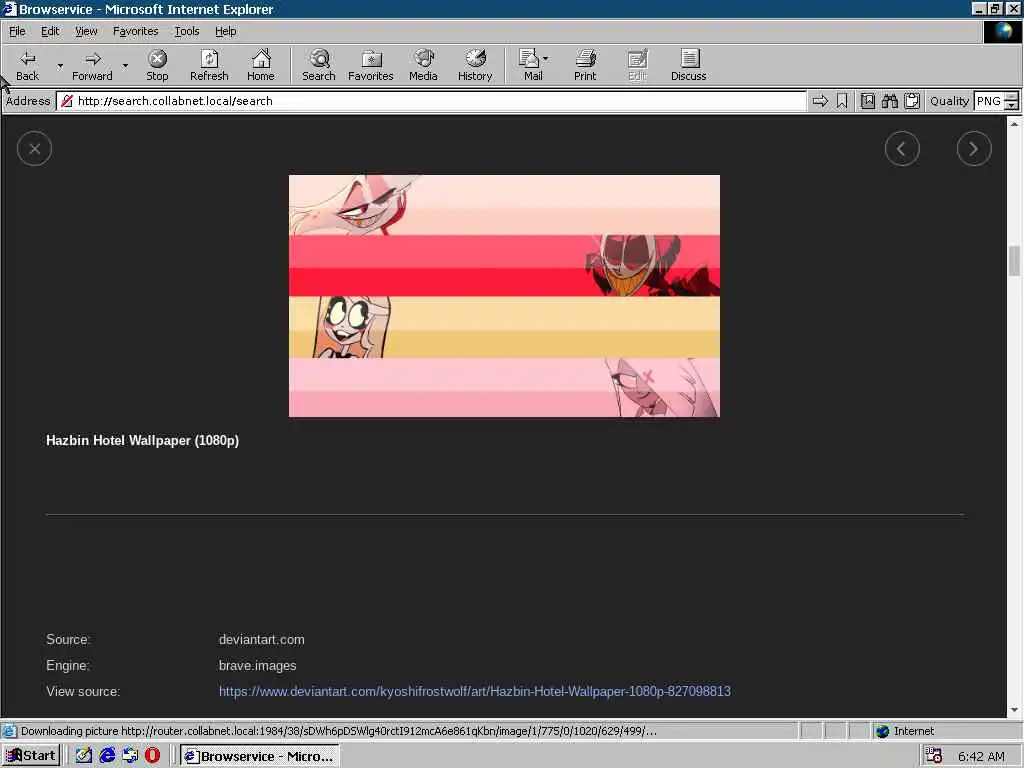Open the Help menu
This screenshot has height=768, width=1024.
225,31
